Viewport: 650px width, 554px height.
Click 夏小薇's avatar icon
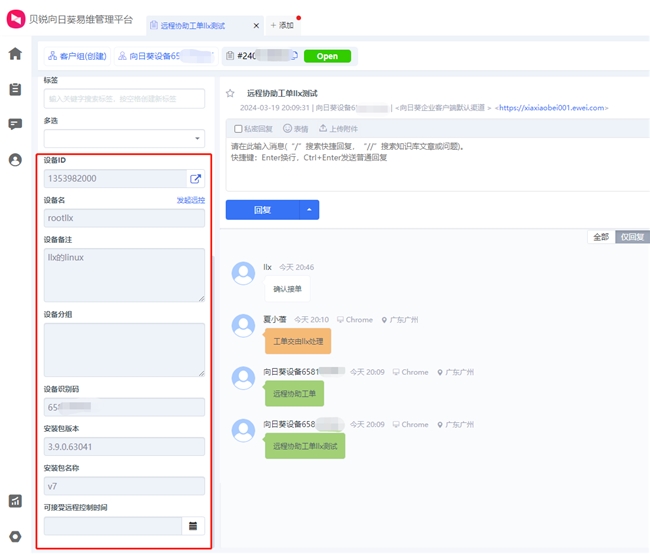click(243, 326)
